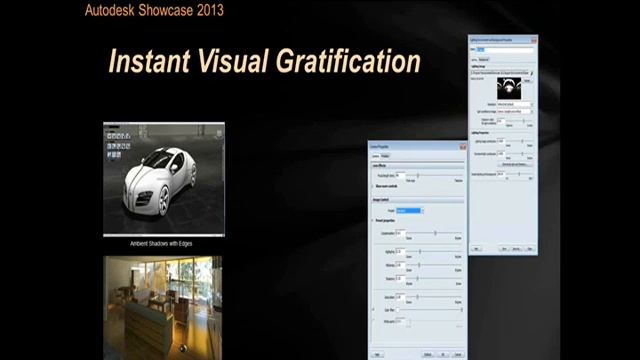
Task: Click the Name field in lighting dialog
Action: [504, 50]
